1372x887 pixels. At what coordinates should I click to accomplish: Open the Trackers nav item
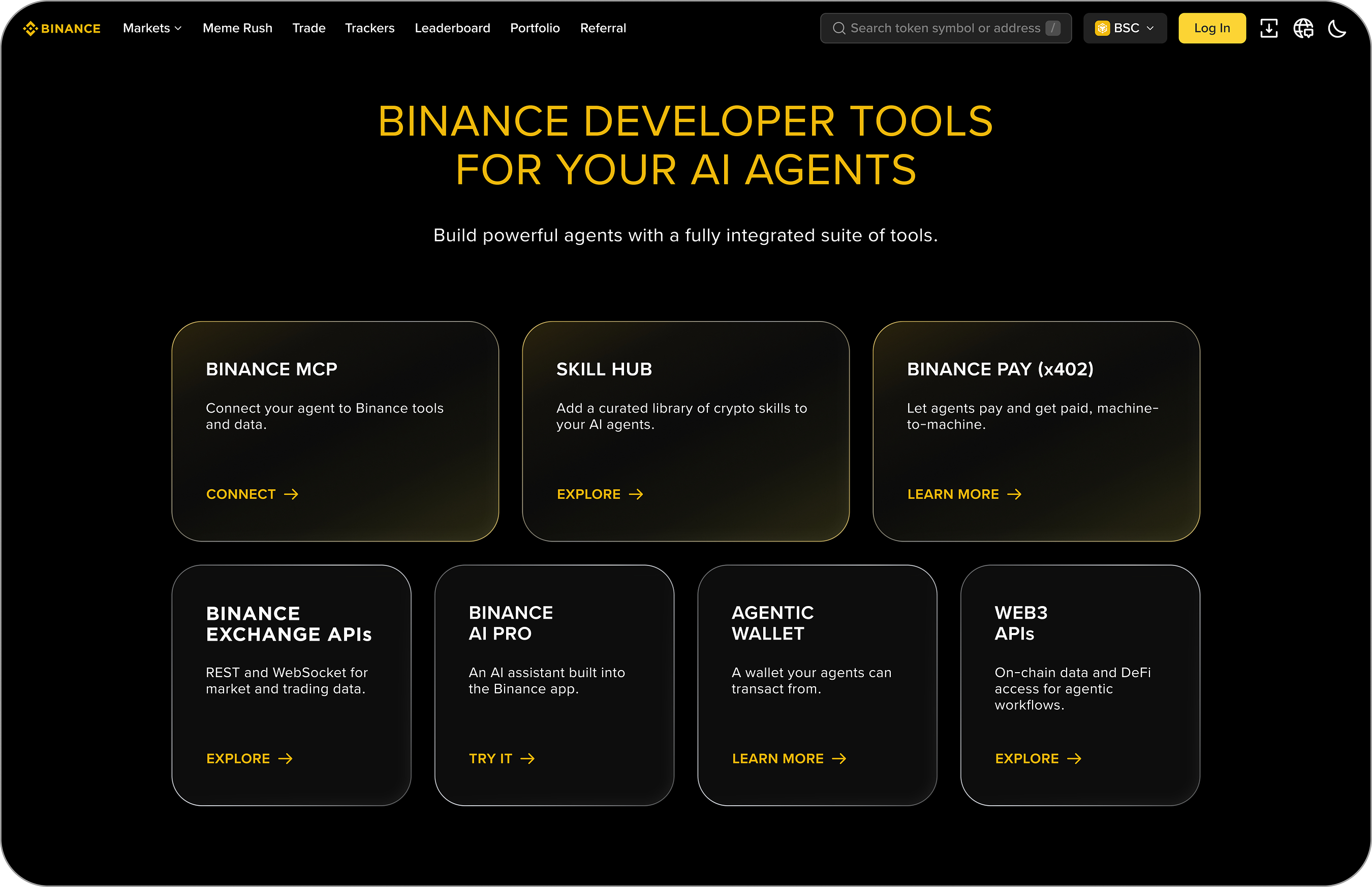(x=370, y=28)
